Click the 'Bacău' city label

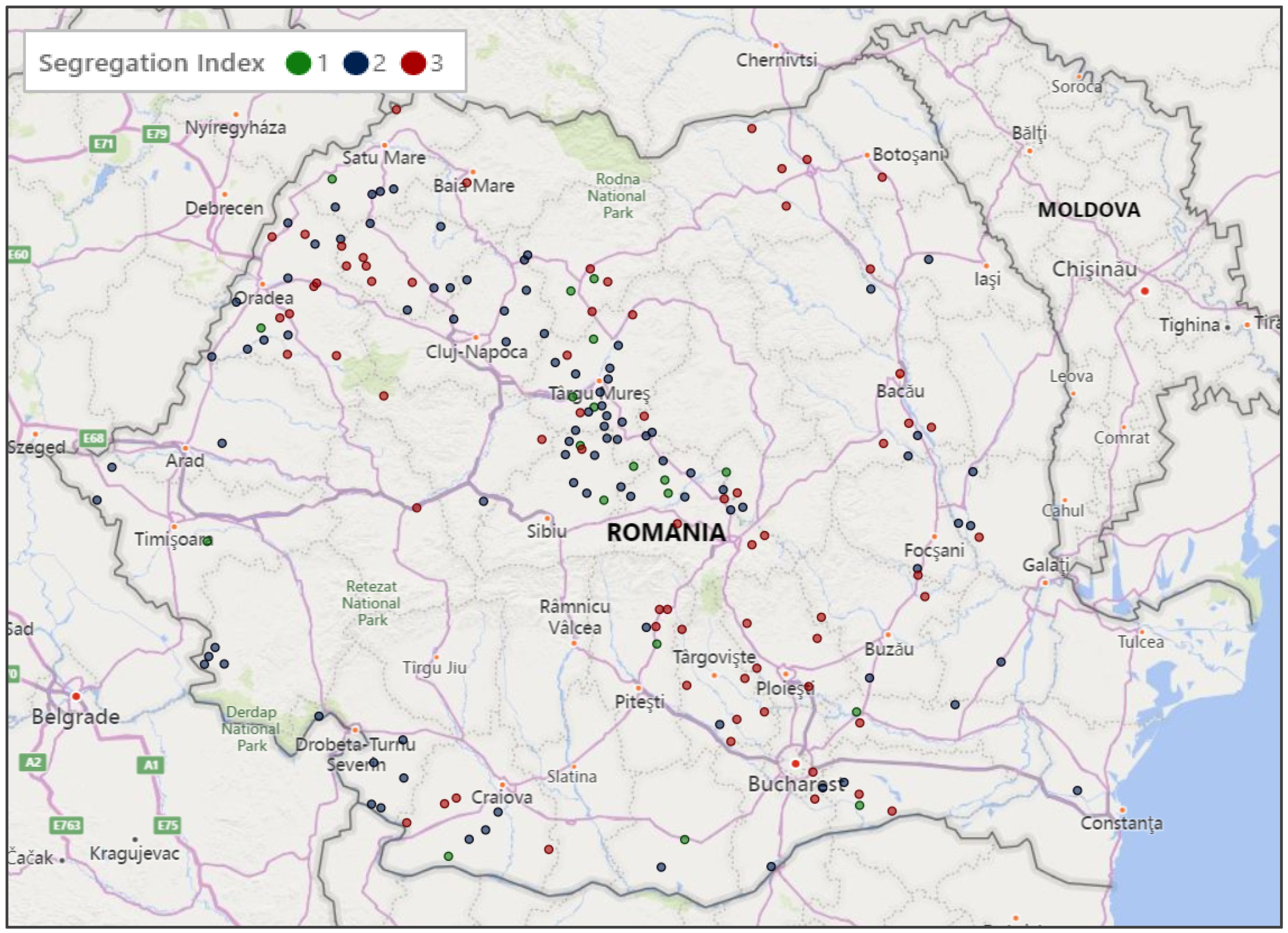click(x=900, y=391)
